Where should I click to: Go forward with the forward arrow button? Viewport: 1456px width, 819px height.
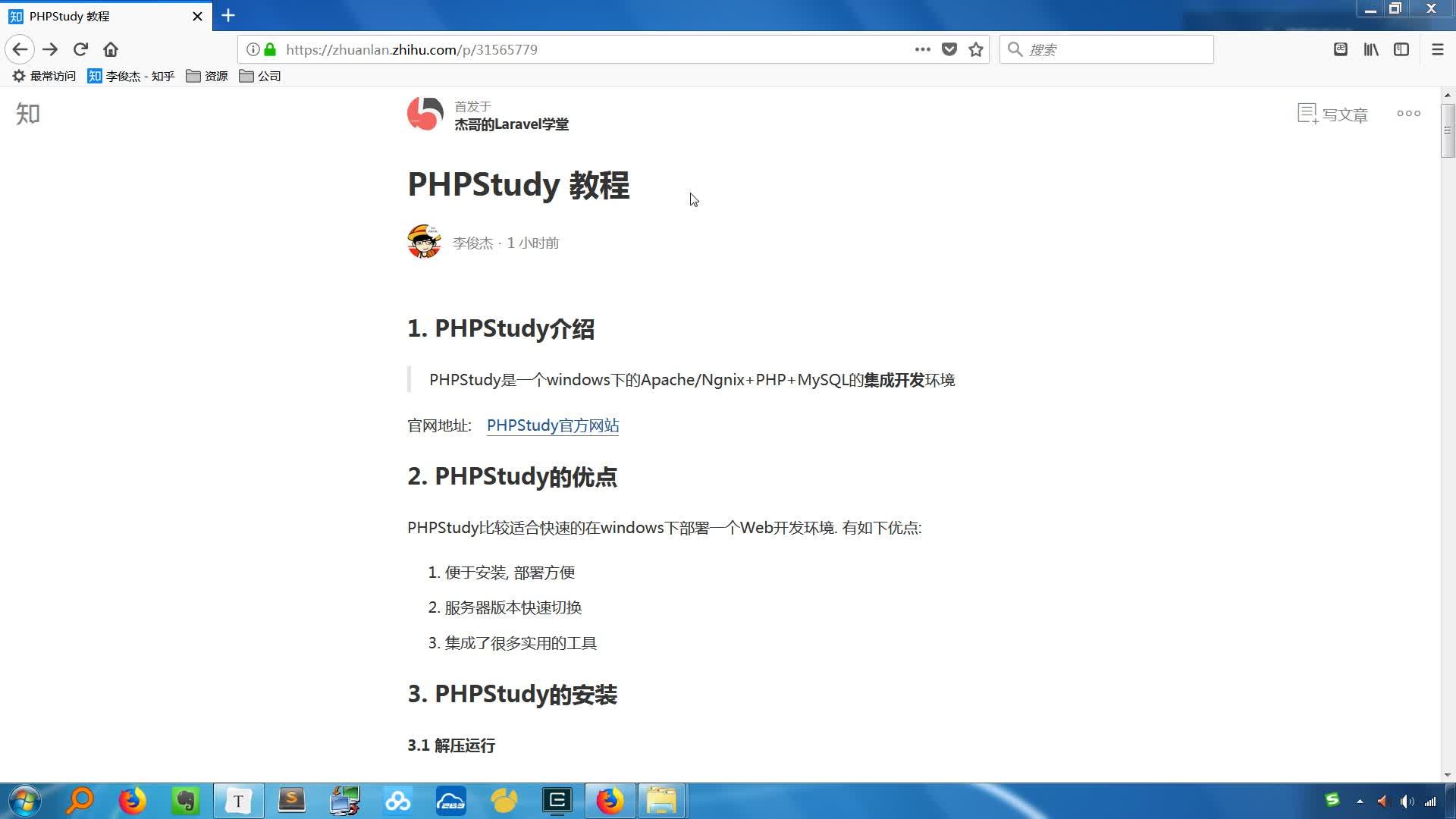pyautogui.click(x=50, y=49)
